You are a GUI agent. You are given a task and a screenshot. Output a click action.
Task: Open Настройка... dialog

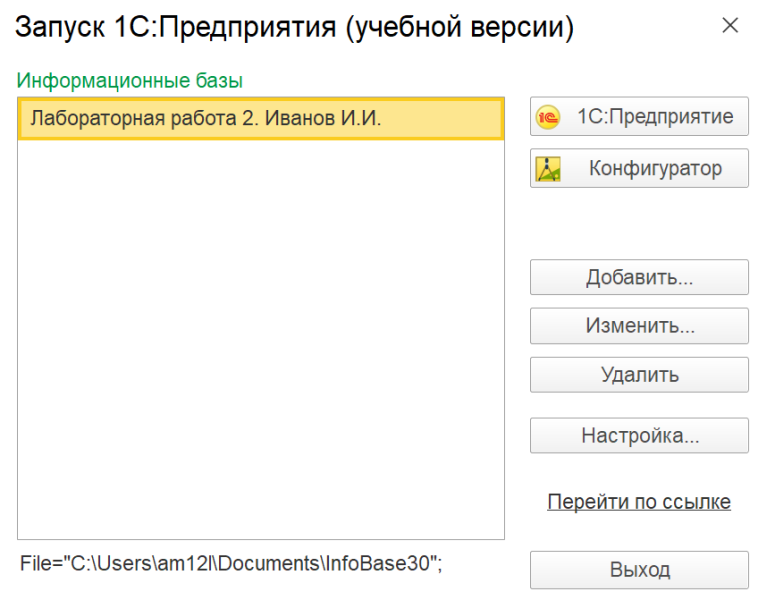pyautogui.click(x=639, y=436)
